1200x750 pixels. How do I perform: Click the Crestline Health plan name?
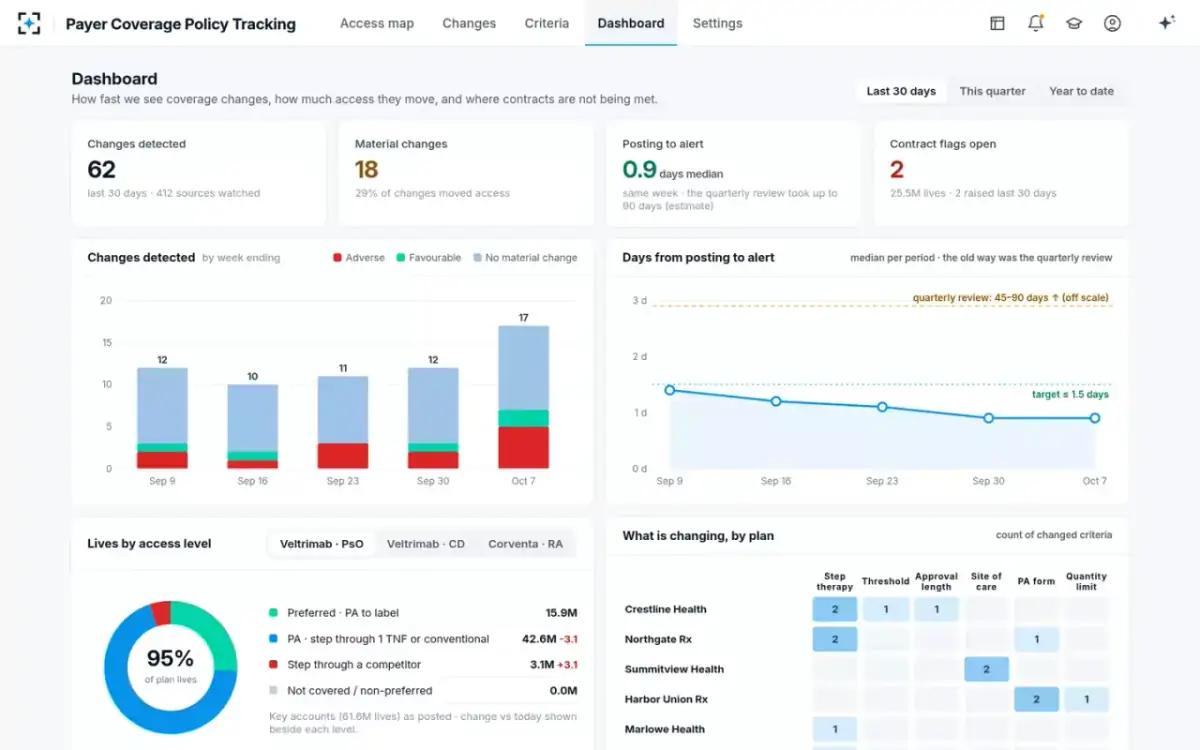666,609
